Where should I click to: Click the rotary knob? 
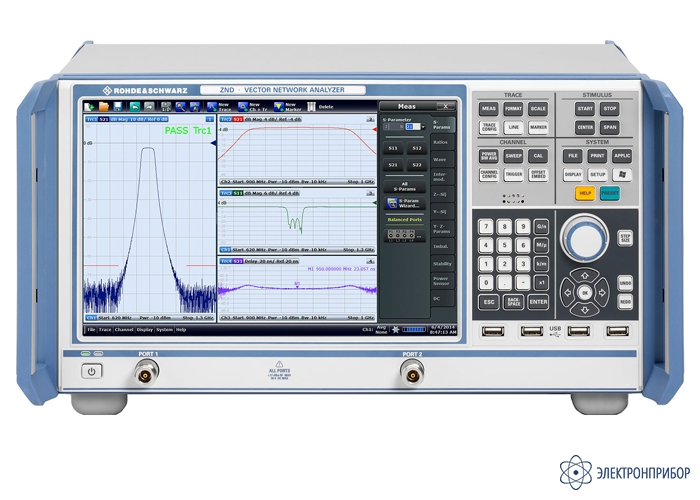584,239
